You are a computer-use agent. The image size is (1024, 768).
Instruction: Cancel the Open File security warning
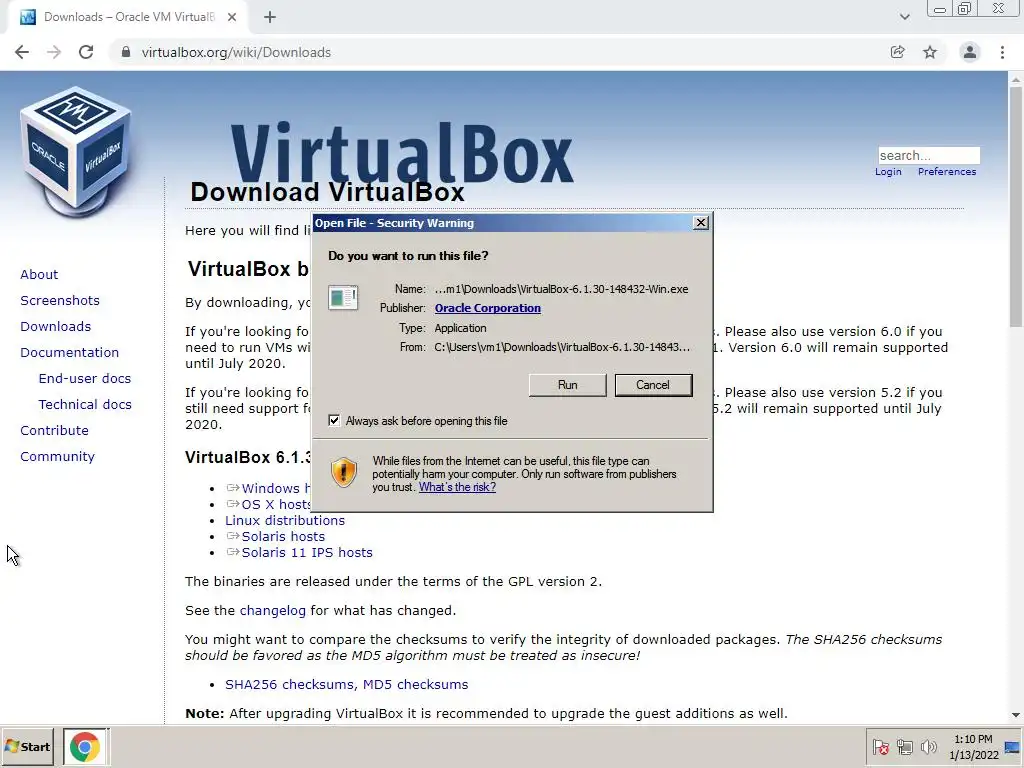click(x=653, y=385)
